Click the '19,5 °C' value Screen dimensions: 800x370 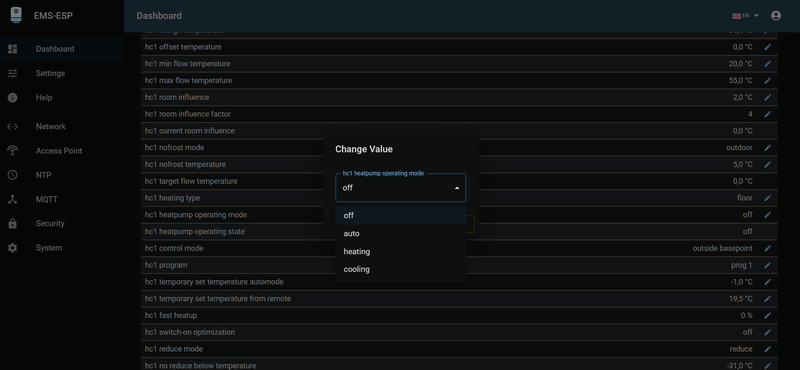tap(741, 299)
